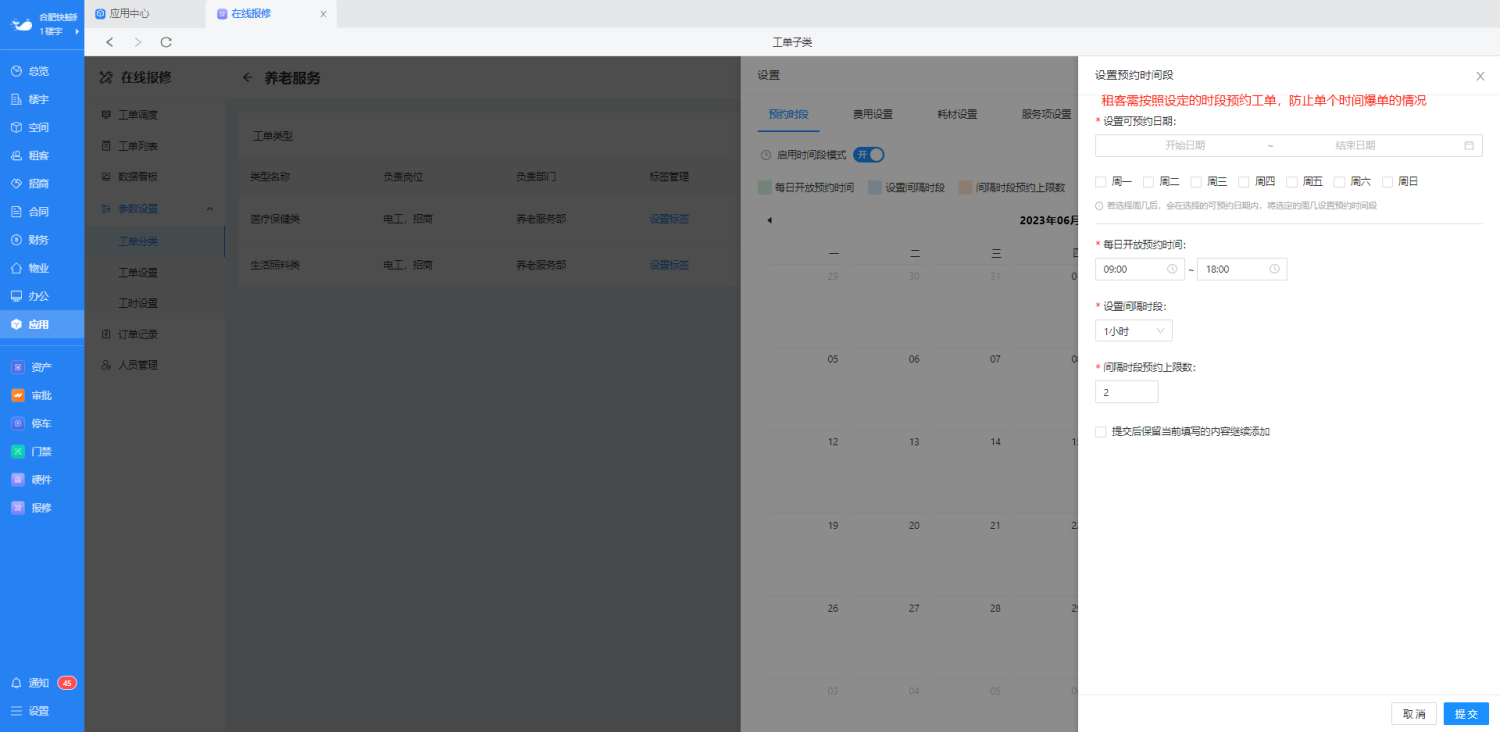Reload the page with refresh icon

[x=166, y=42]
